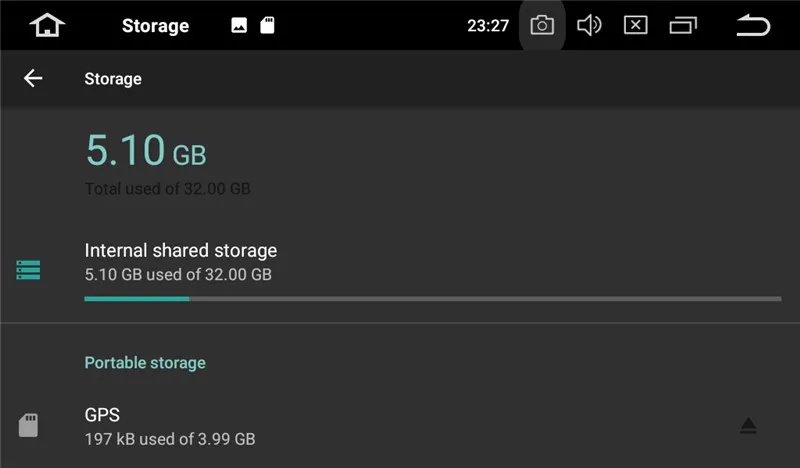Tap the Portable storage section header

pyautogui.click(x=145, y=362)
